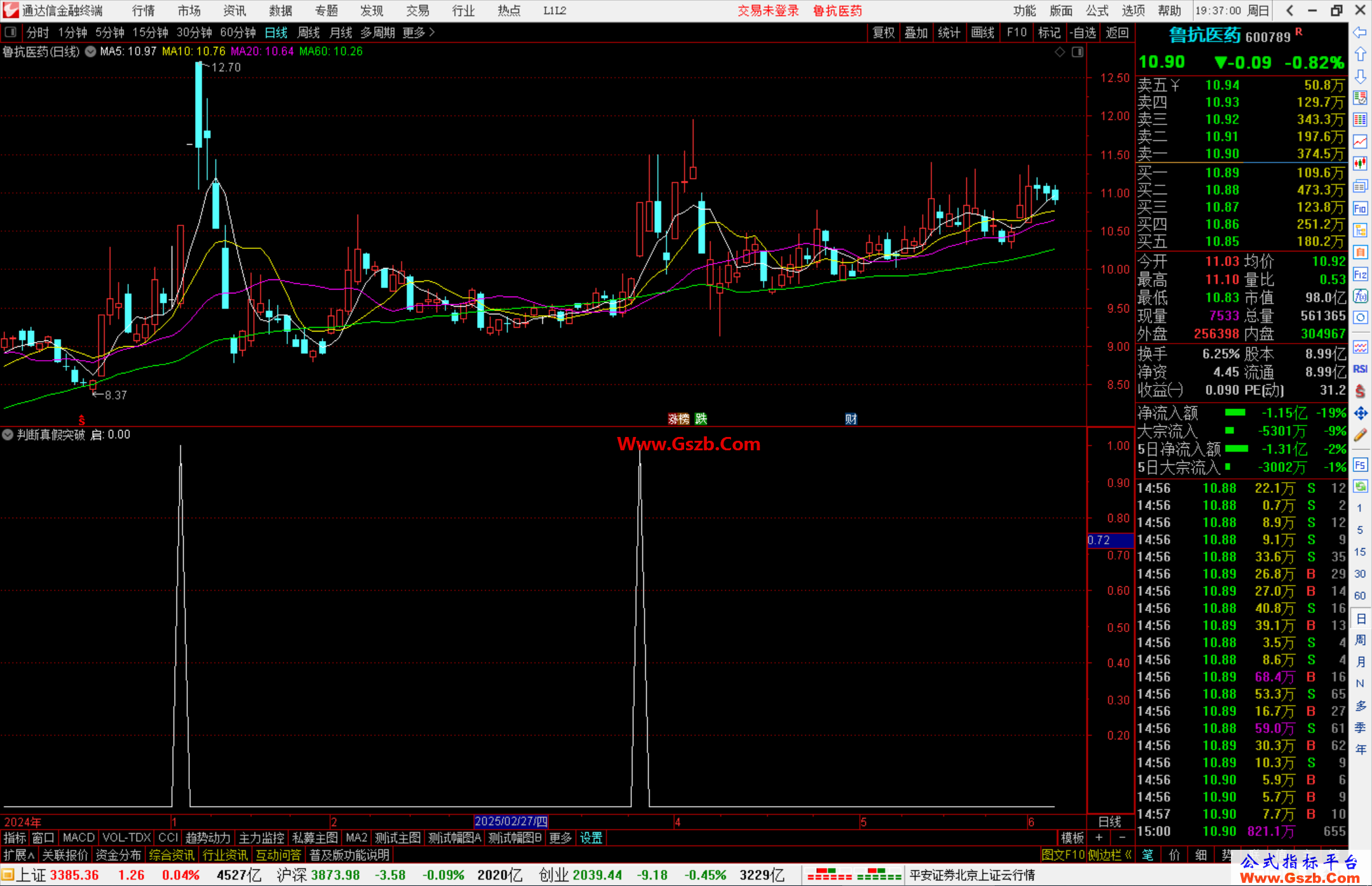Click the RSI indicator sidebar icon

click(x=1360, y=369)
